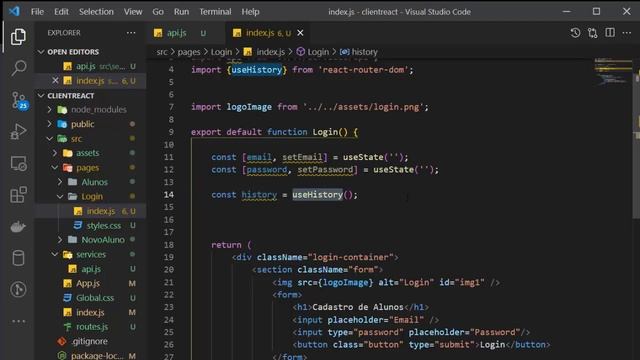The width and height of the screenshot is (640, 360).
Task: Show additional views ellipsis in activity bar
Action: click(18, 321)
